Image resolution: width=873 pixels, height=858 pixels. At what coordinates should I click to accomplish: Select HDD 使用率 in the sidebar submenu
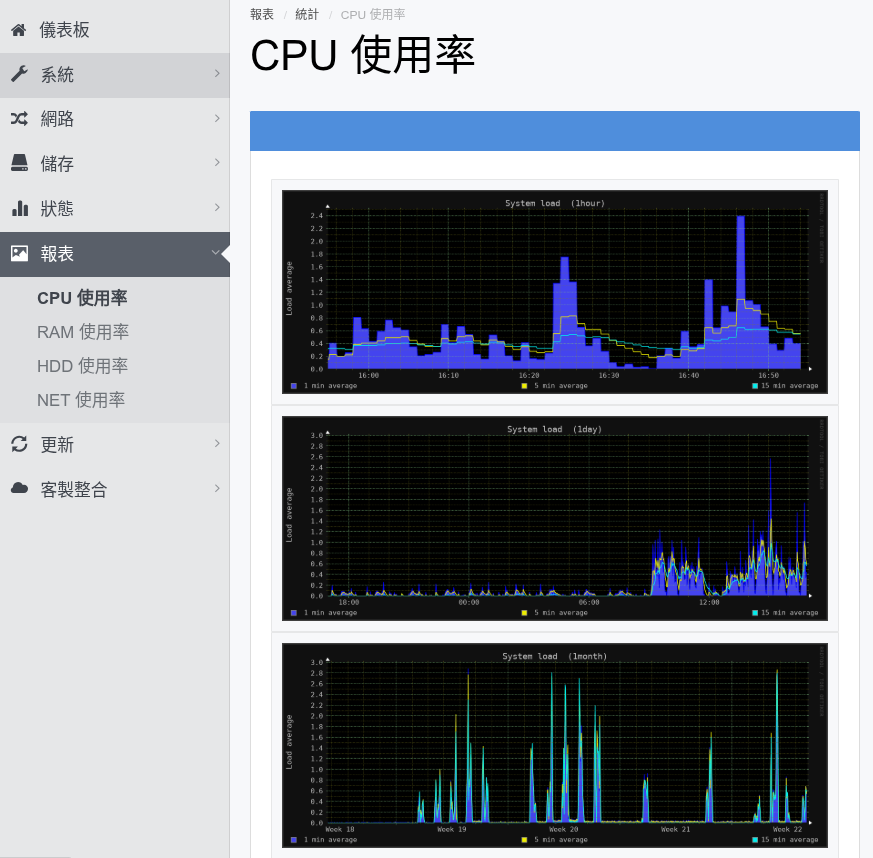click(82, 366)
